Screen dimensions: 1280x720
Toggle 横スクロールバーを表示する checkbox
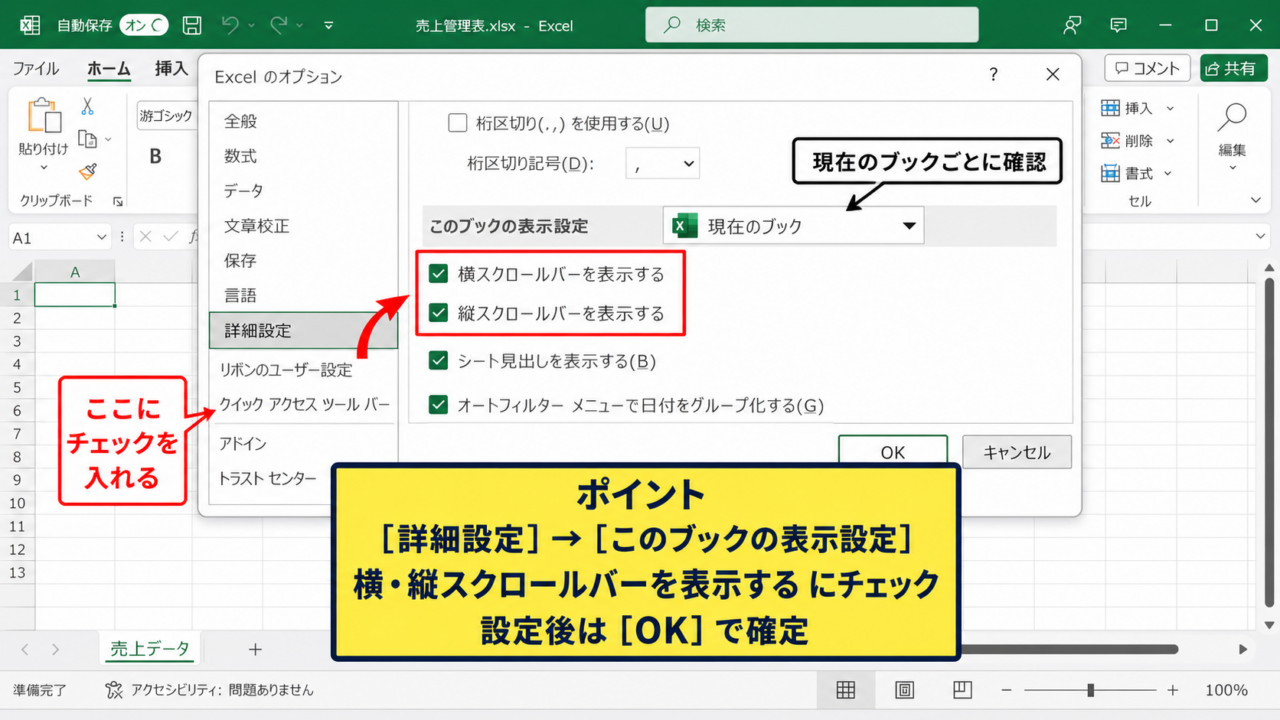438,274
